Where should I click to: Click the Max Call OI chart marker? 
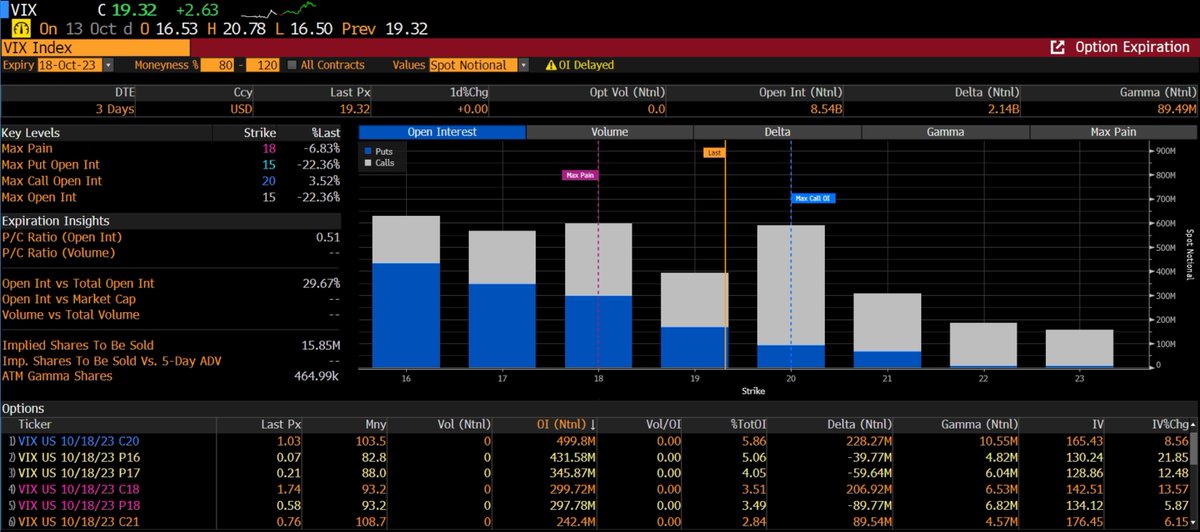pos(814,198)
